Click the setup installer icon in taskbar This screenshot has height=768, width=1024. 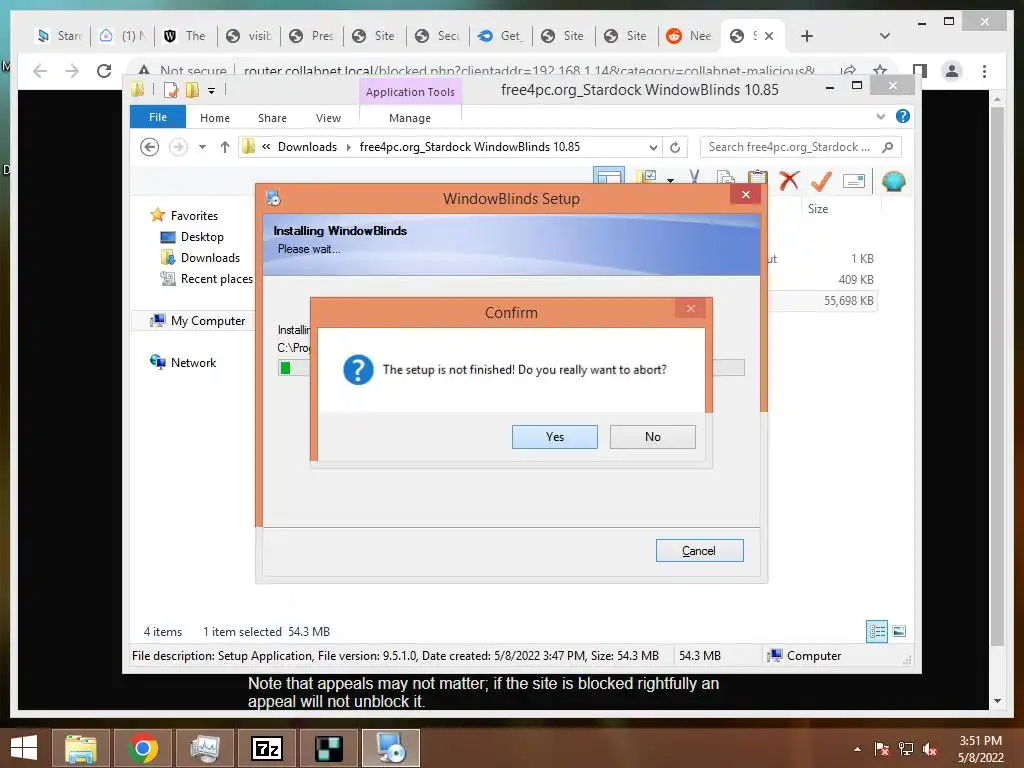(x=391, y=748)
